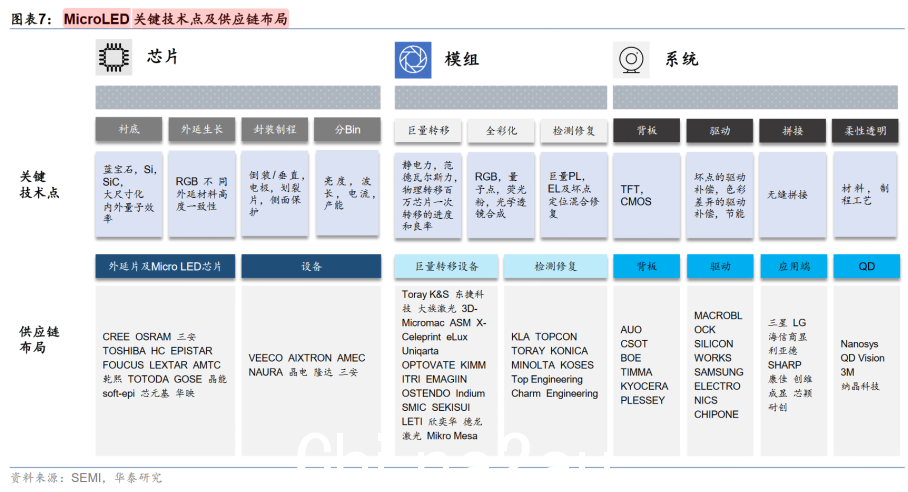The height and width of the screenshot is (492, 908).
Task: Click the KLA TOPCON line
Action: (544, 337)
